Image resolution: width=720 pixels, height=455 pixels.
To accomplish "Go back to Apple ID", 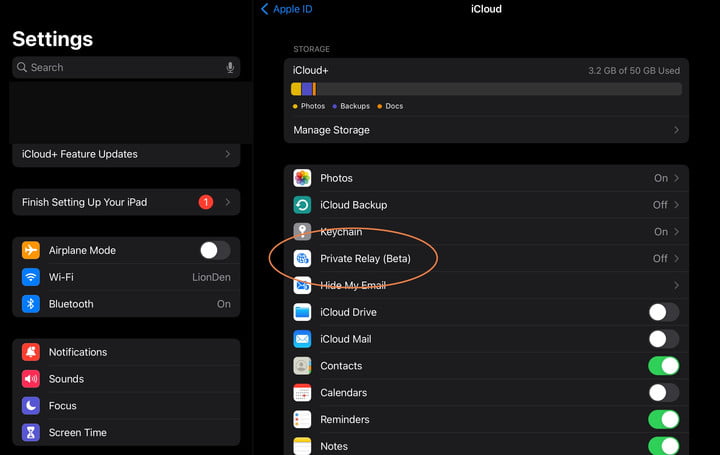I will 287,9.
